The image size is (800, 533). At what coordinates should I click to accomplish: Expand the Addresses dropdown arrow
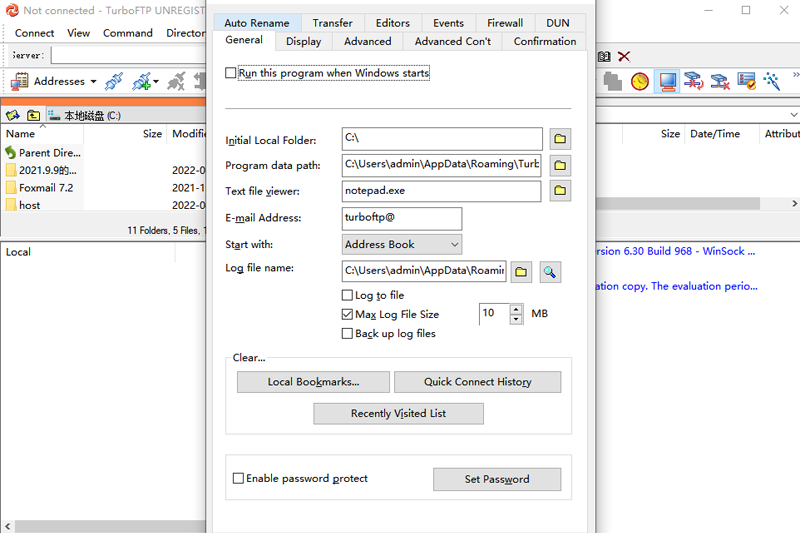[x=93, y=82]
